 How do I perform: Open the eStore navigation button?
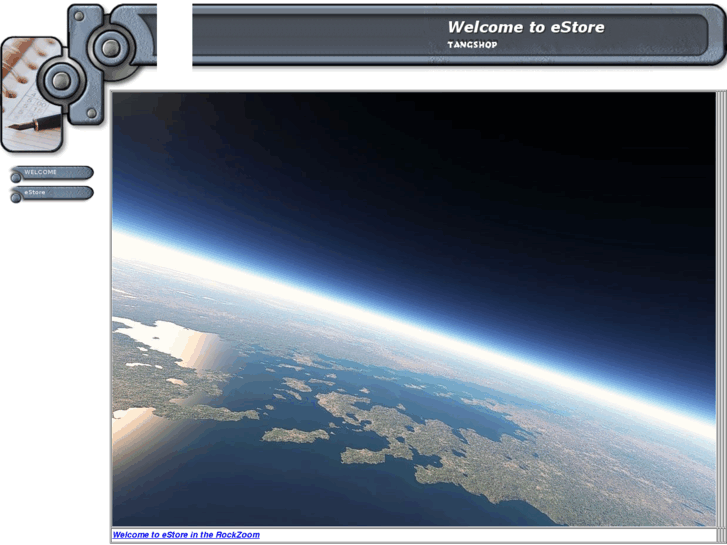[51, 193]
